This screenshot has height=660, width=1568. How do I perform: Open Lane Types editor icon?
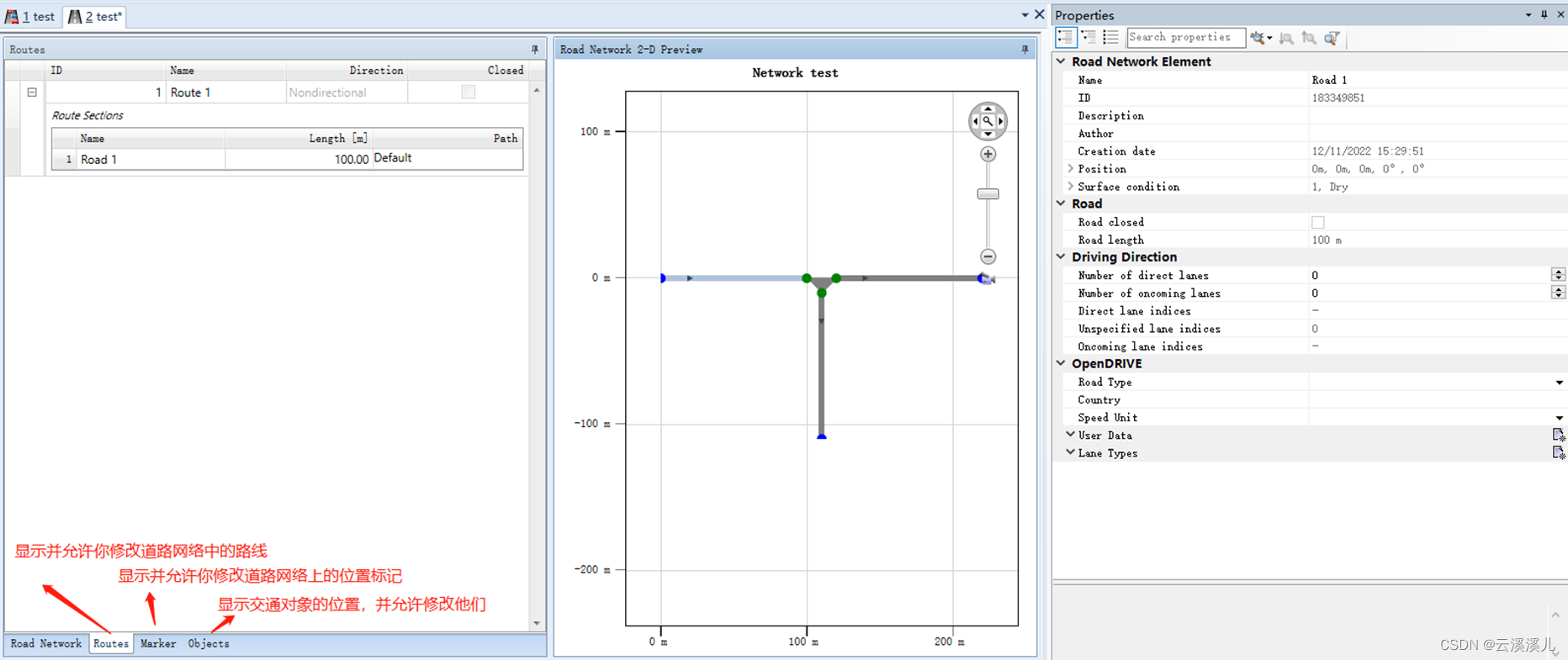(1558, 452)
